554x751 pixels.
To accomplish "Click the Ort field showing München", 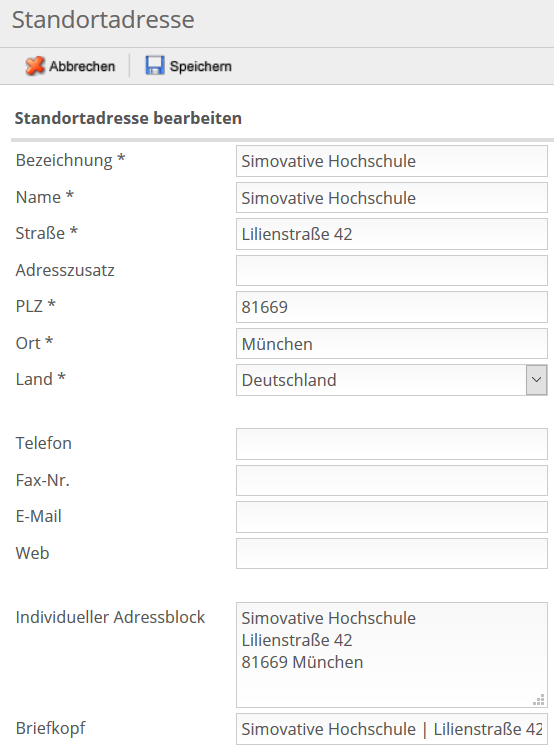I will 392,343.
